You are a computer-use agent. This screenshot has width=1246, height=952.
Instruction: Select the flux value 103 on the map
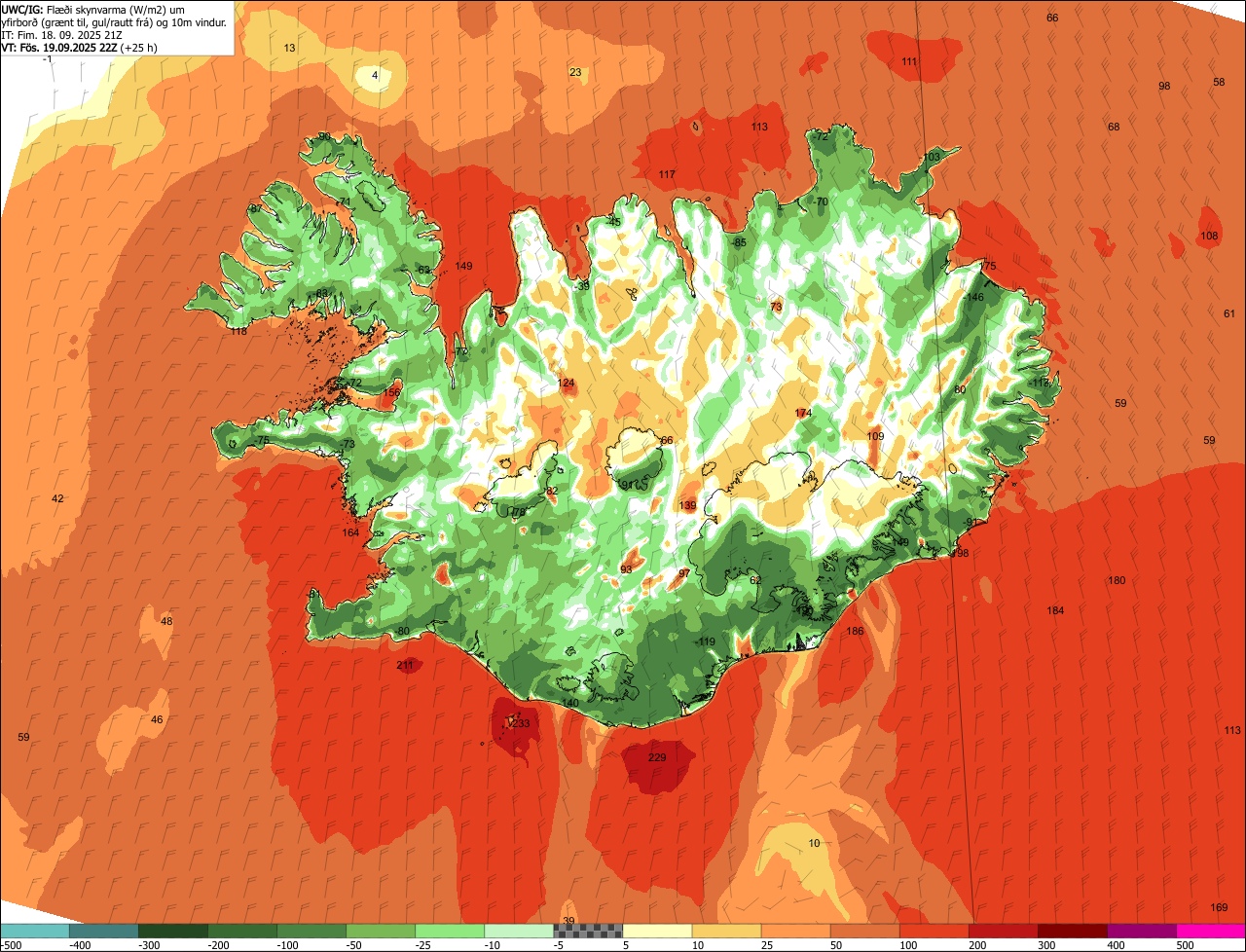point(932,157)
